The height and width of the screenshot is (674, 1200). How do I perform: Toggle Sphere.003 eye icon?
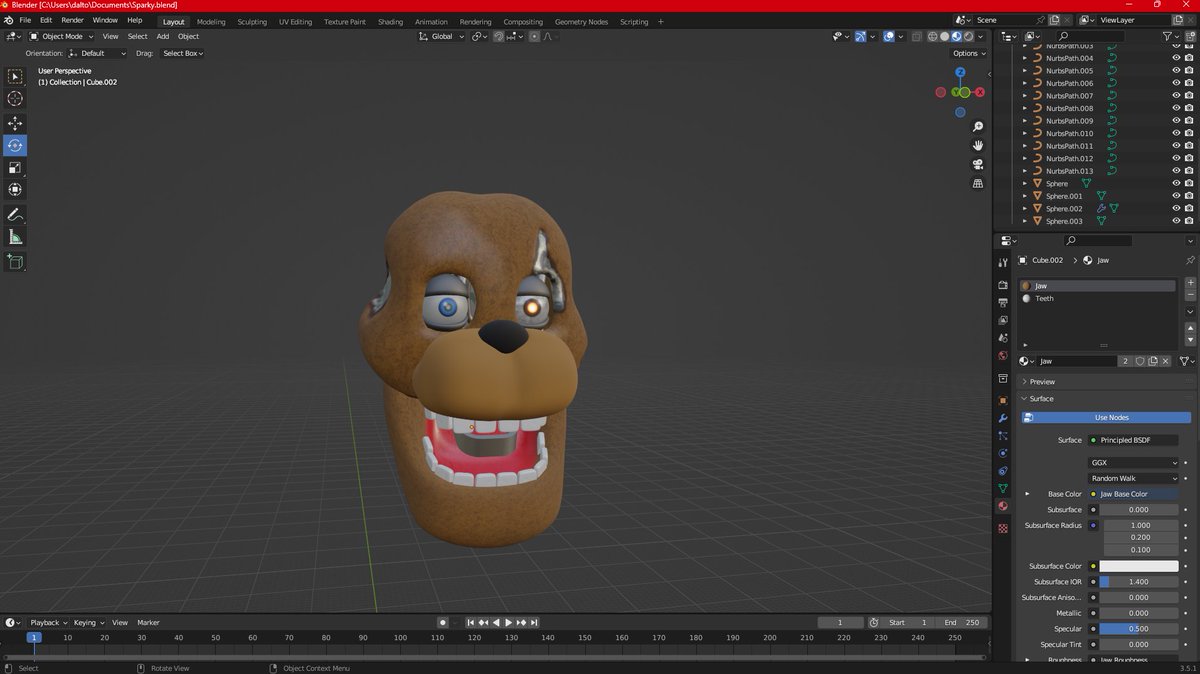(1176, 221)
